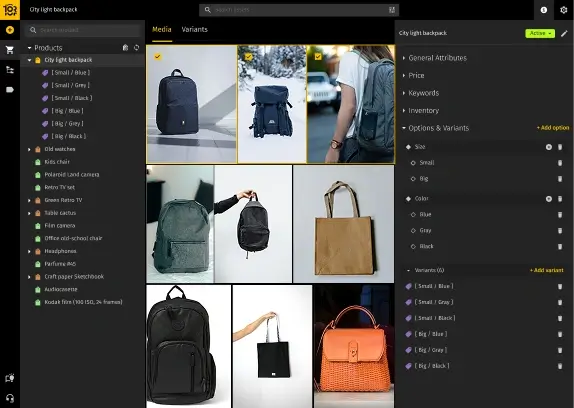
Task: Uncheck the snow backpack image checkbox
Action: (248, 56)
